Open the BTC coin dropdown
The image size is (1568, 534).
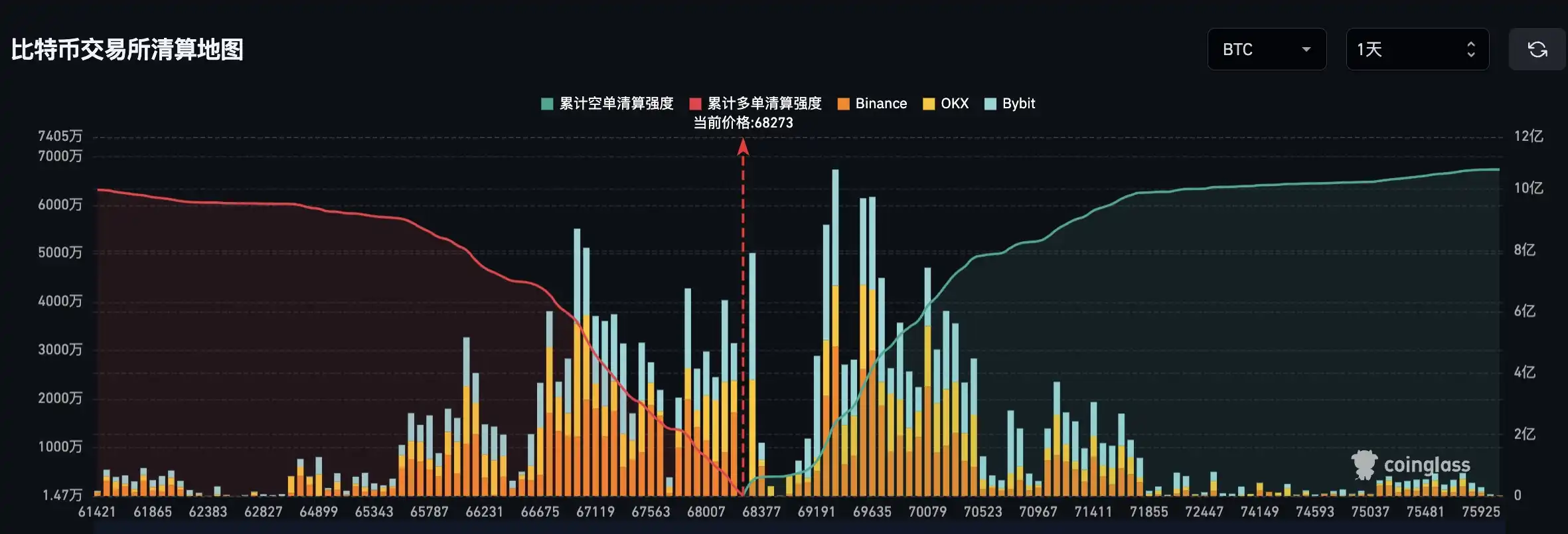coord(1266,49)
